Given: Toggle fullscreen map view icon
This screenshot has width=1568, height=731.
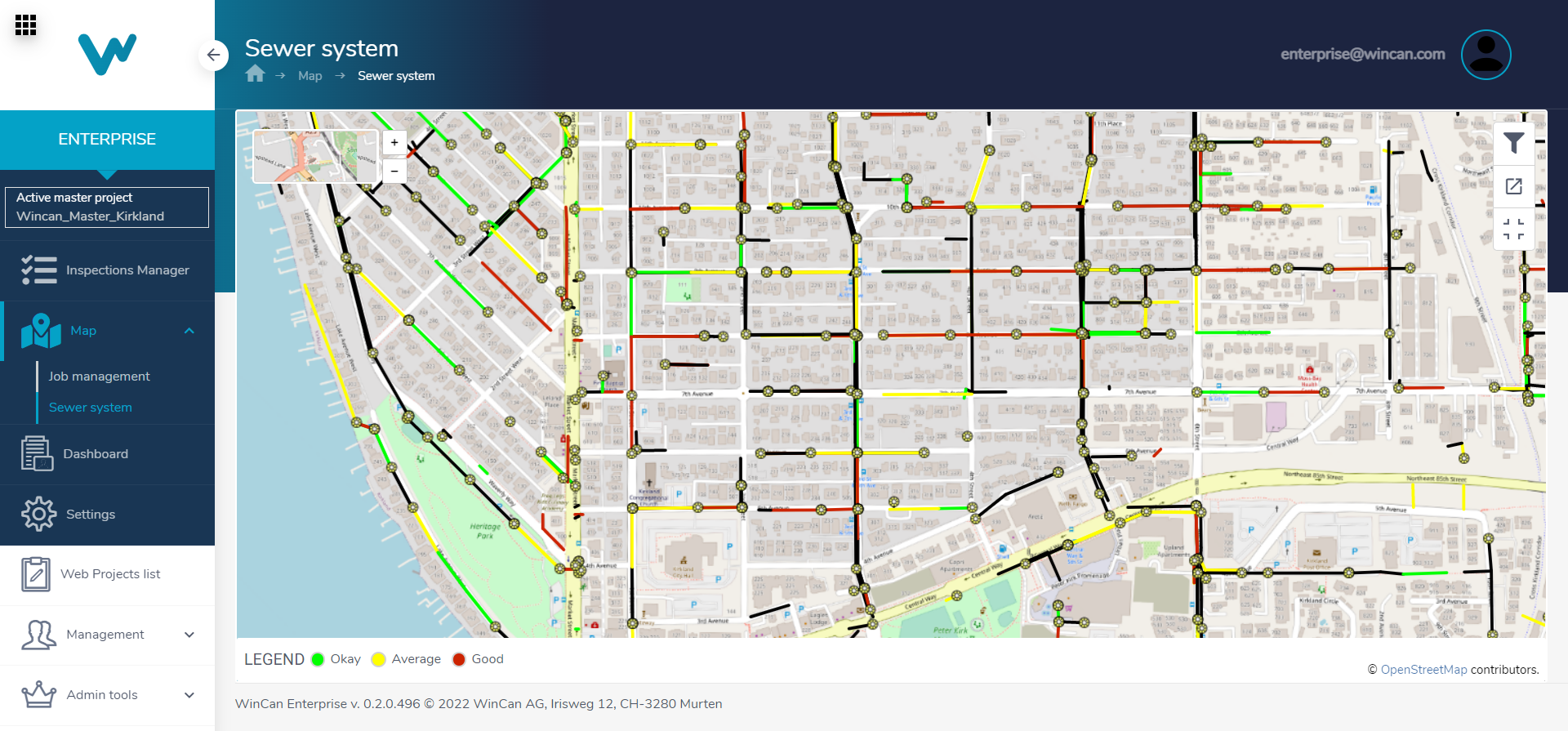Looking at the screenshot, I should point(1513,230).
